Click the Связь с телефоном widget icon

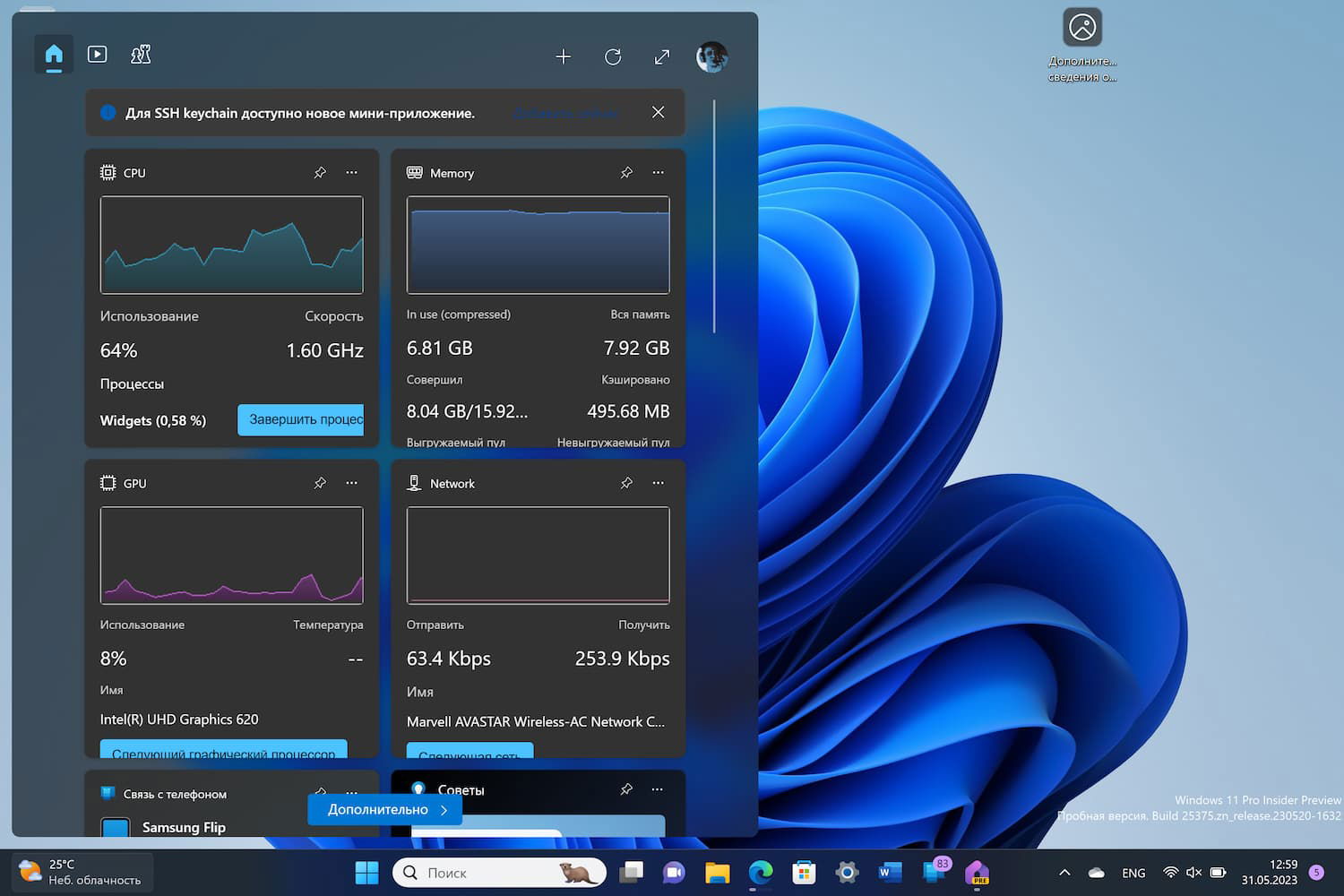click(108, 793)
